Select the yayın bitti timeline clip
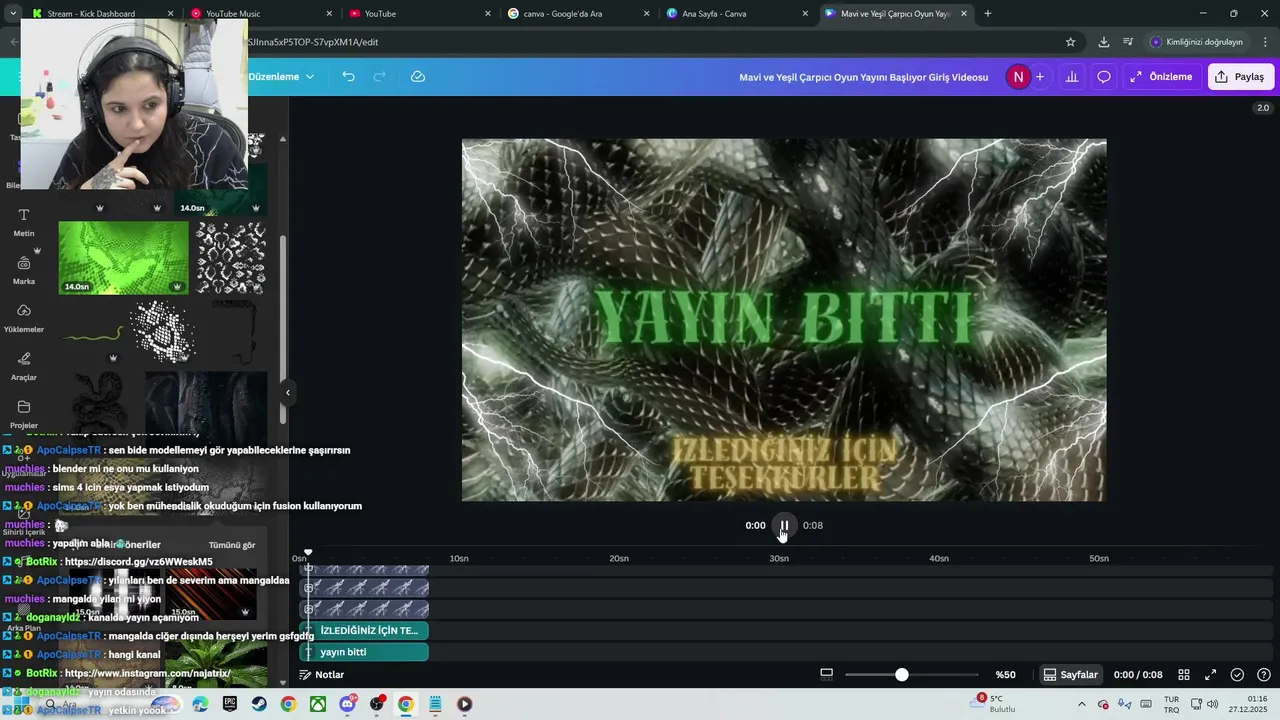1280x720 pixels. [x=364, y=652]
